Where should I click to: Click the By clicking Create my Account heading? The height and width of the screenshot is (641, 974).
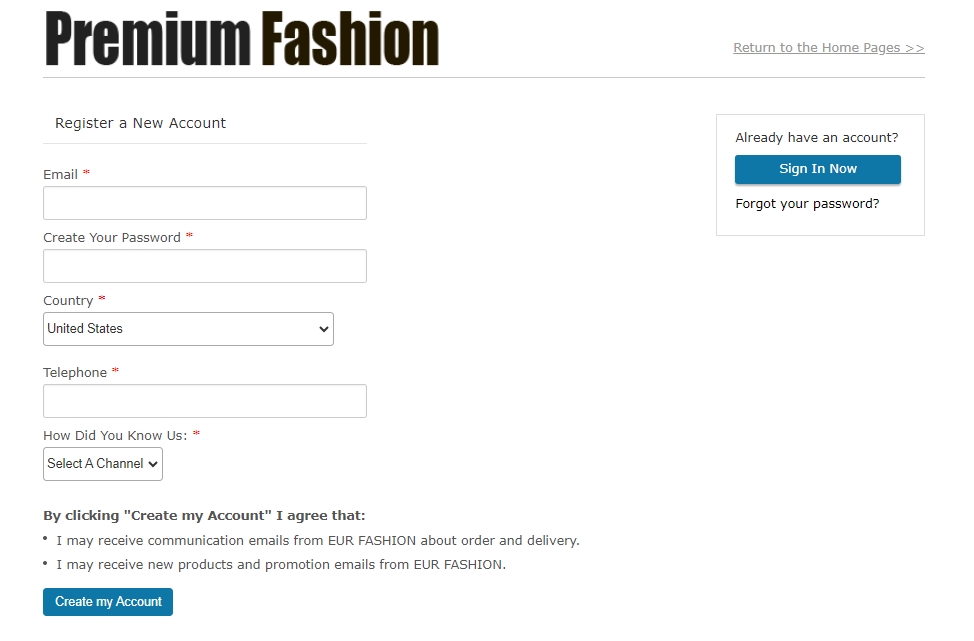tap(204, 516)
